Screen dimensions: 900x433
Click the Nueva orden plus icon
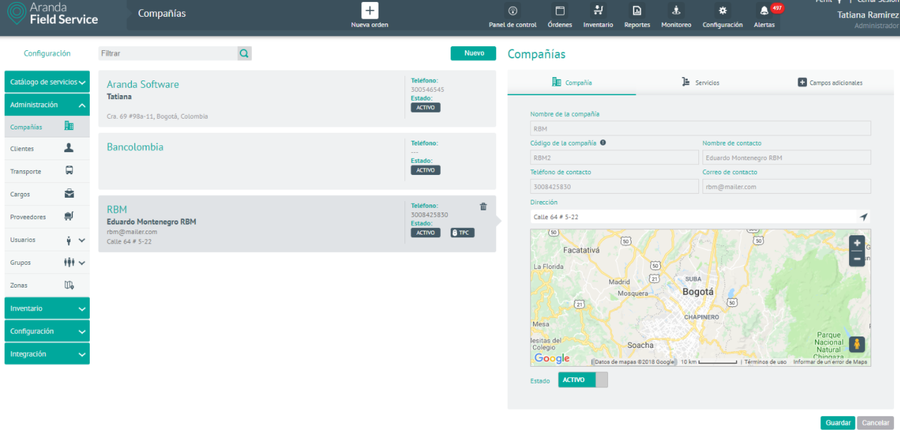(370, 11)
